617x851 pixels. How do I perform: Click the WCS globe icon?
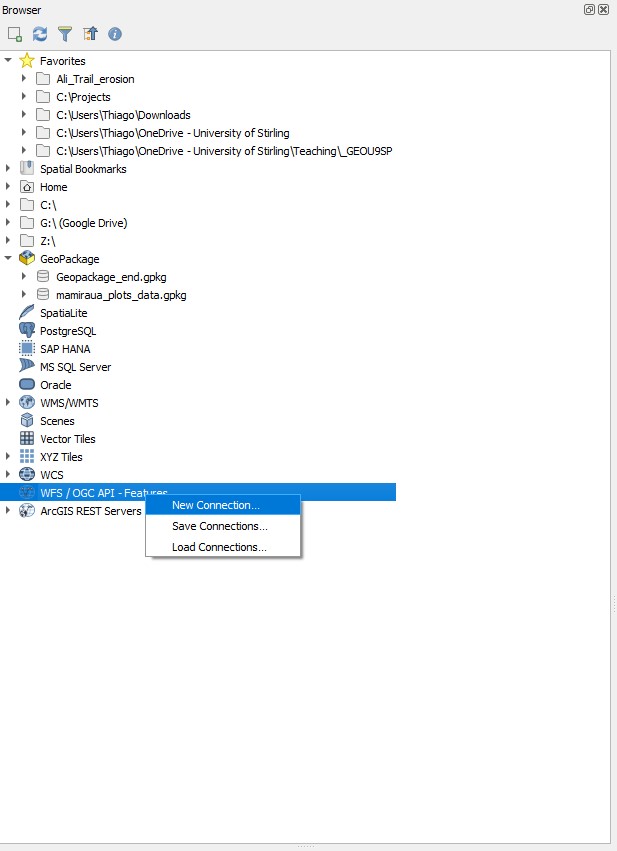click(27, 474)
